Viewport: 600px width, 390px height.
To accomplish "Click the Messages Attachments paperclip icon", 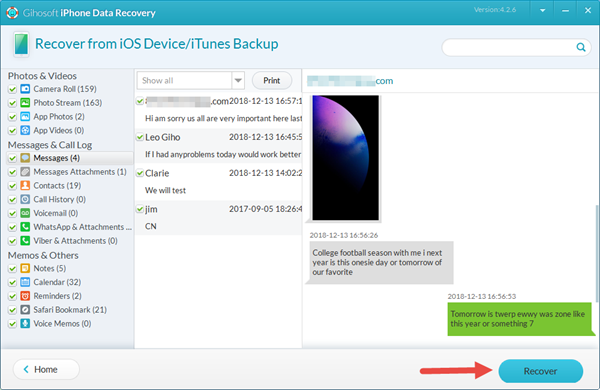I will (25, 171).
